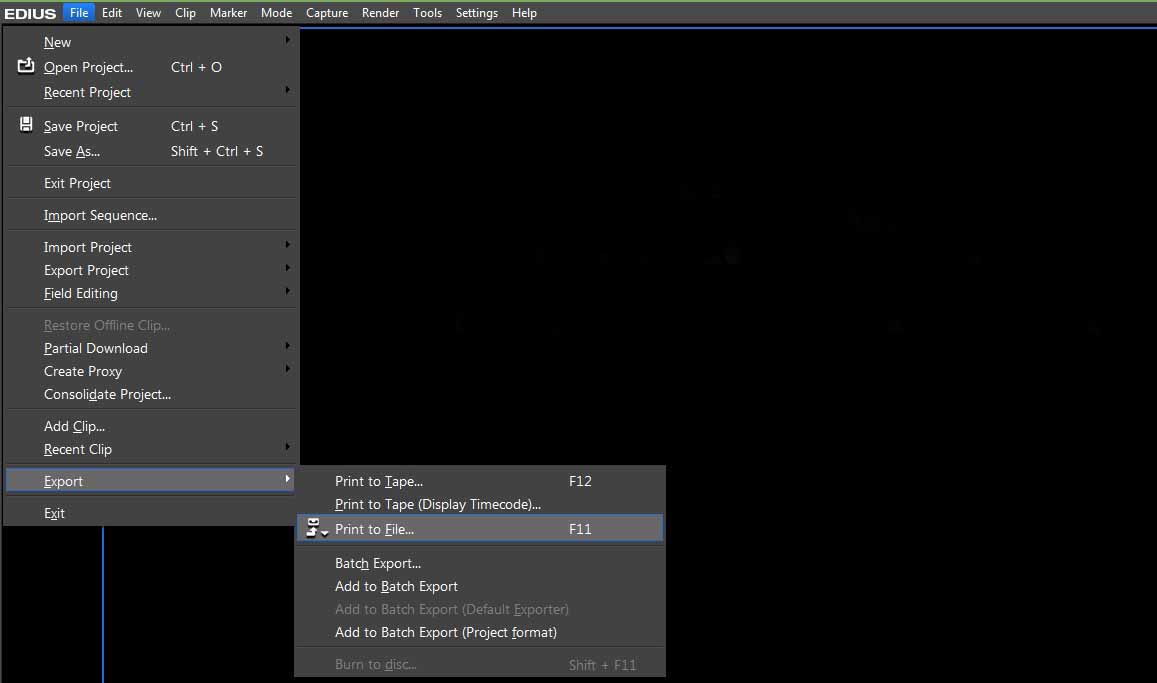Choose Batch Export option
This screenshot has width=1157, height=683.
click(378, 563)
